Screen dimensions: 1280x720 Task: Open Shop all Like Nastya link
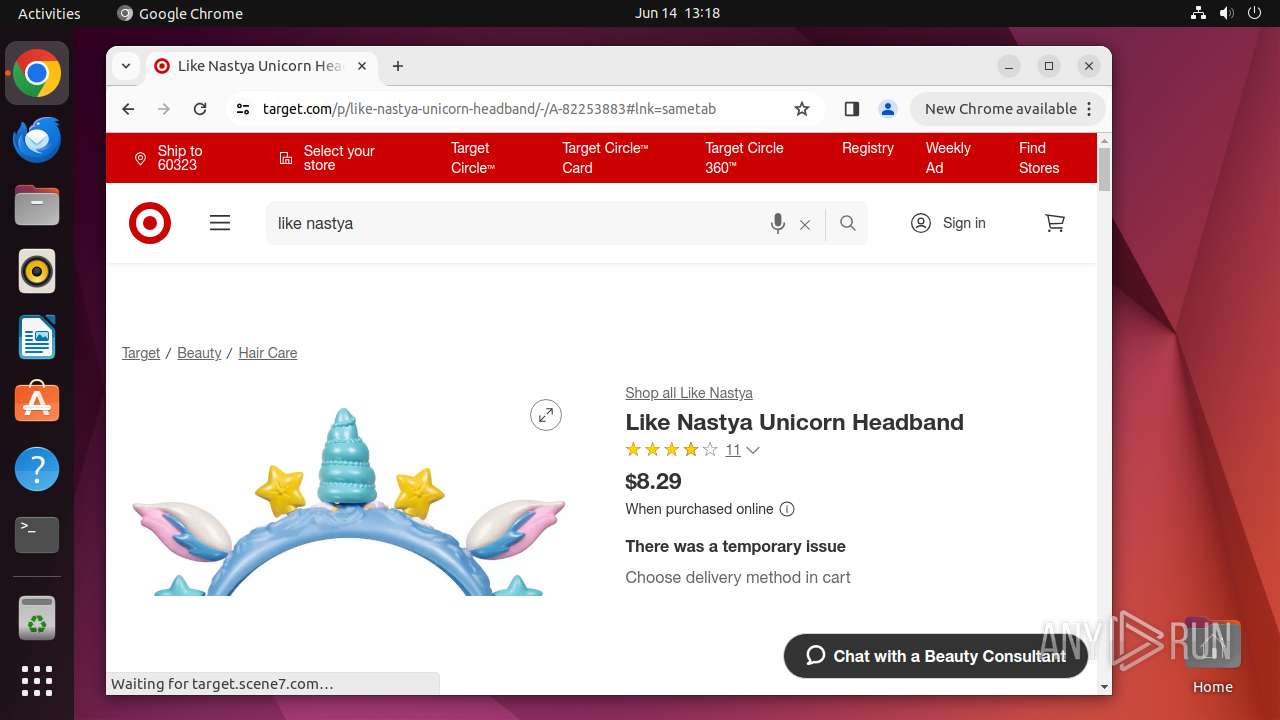tap(689, 393)
